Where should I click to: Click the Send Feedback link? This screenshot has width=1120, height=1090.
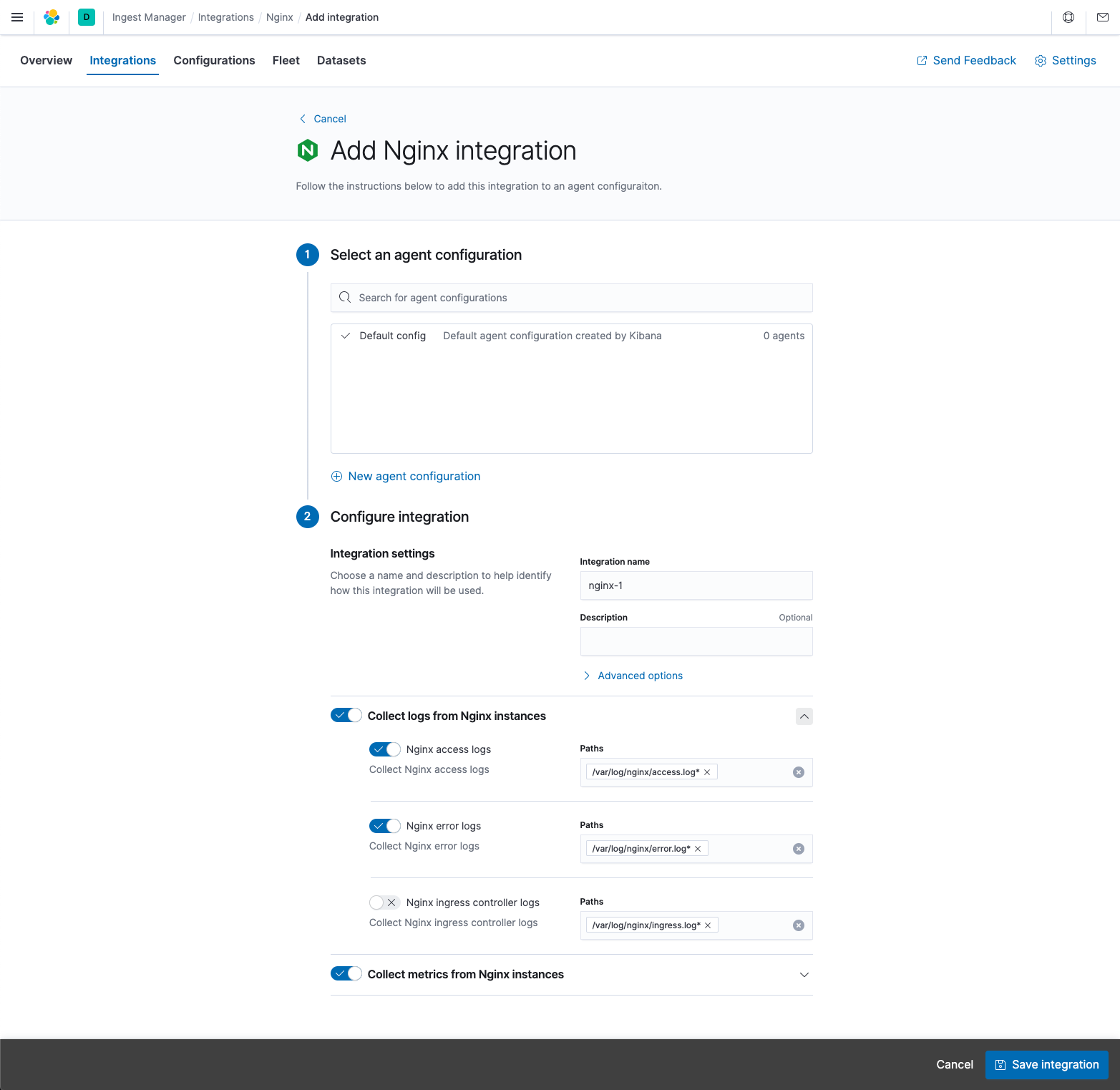click(966, 61)
